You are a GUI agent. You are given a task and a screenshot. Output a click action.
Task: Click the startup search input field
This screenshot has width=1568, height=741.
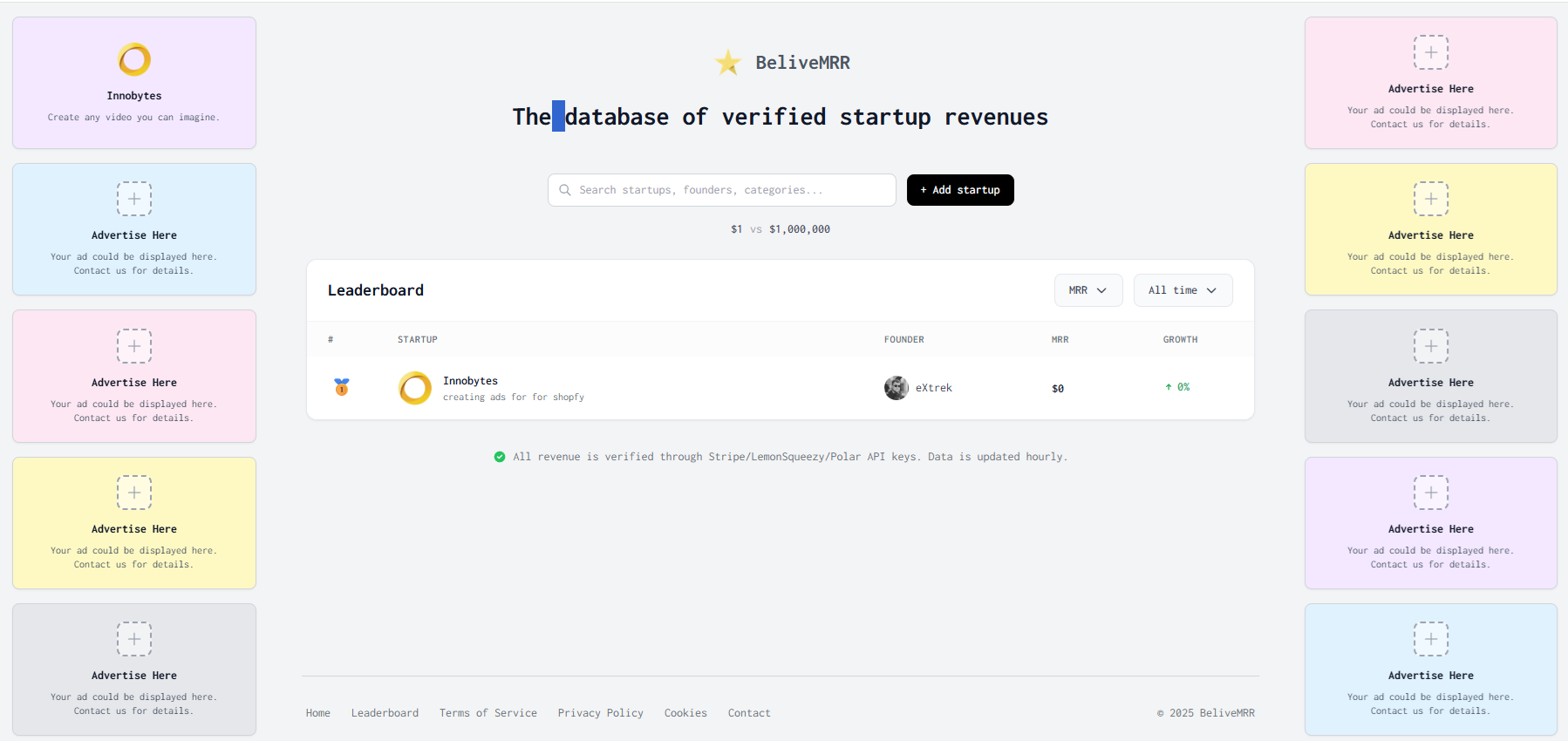[721, 189]
